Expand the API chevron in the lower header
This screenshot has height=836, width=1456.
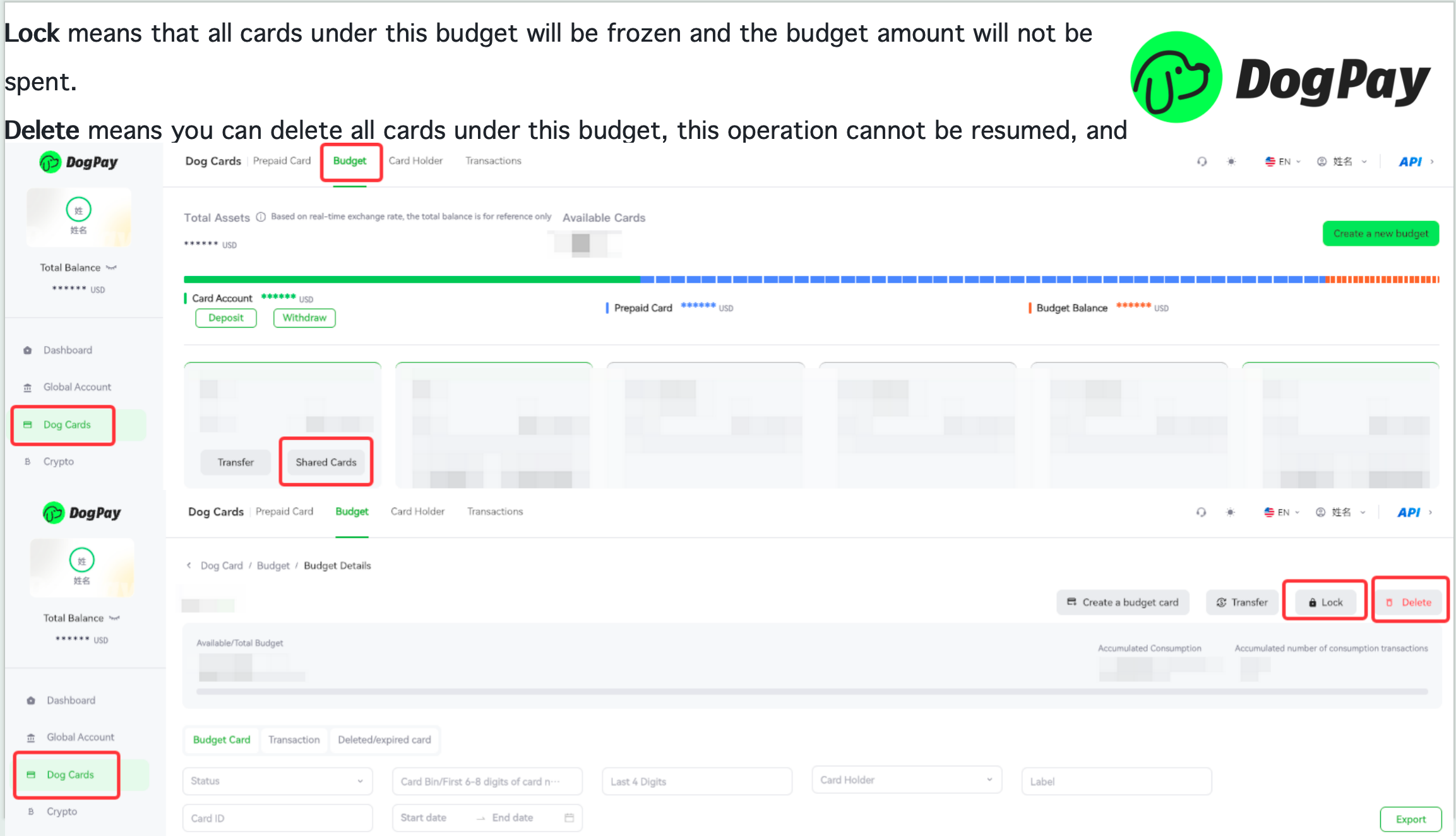click(x=1430, y=512)
